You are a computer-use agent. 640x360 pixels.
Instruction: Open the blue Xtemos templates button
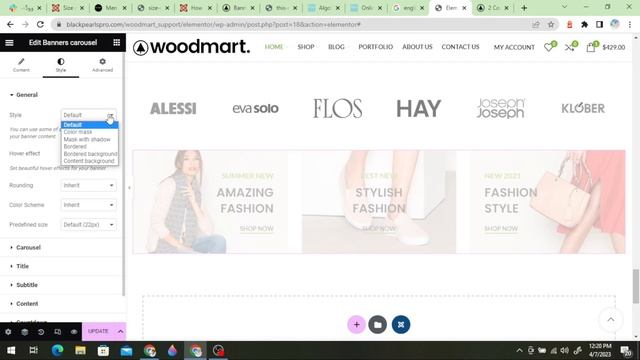401,325
